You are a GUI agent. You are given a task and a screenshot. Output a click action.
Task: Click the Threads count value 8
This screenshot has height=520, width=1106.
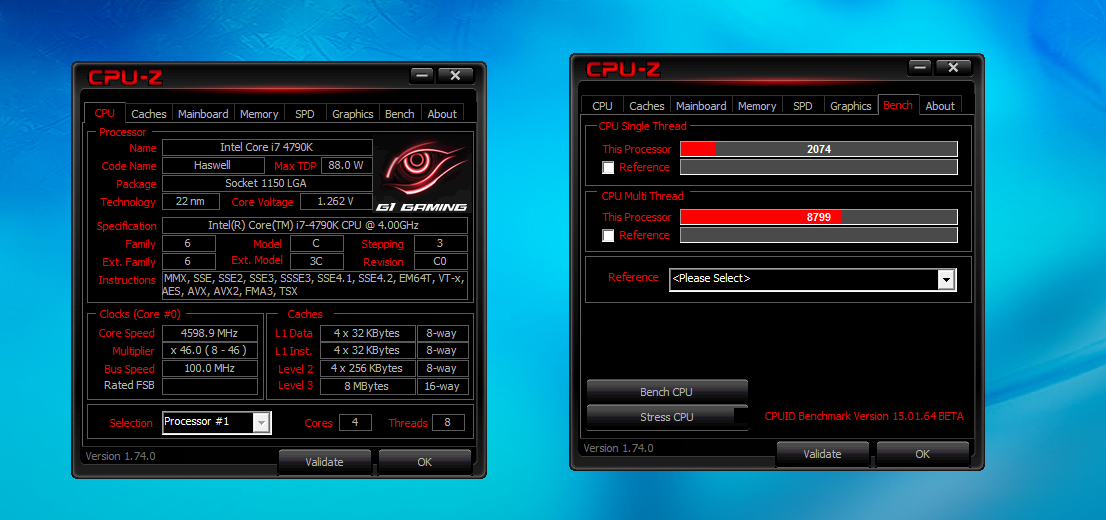point(449,423)
